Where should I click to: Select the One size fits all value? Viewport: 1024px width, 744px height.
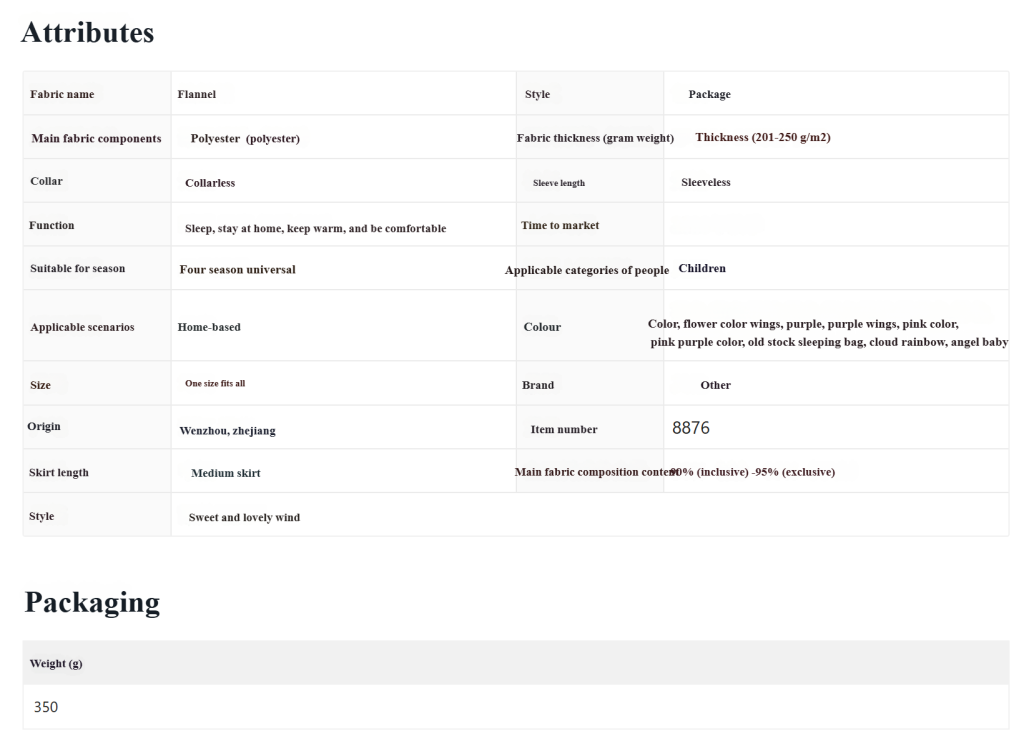[215, 383]
